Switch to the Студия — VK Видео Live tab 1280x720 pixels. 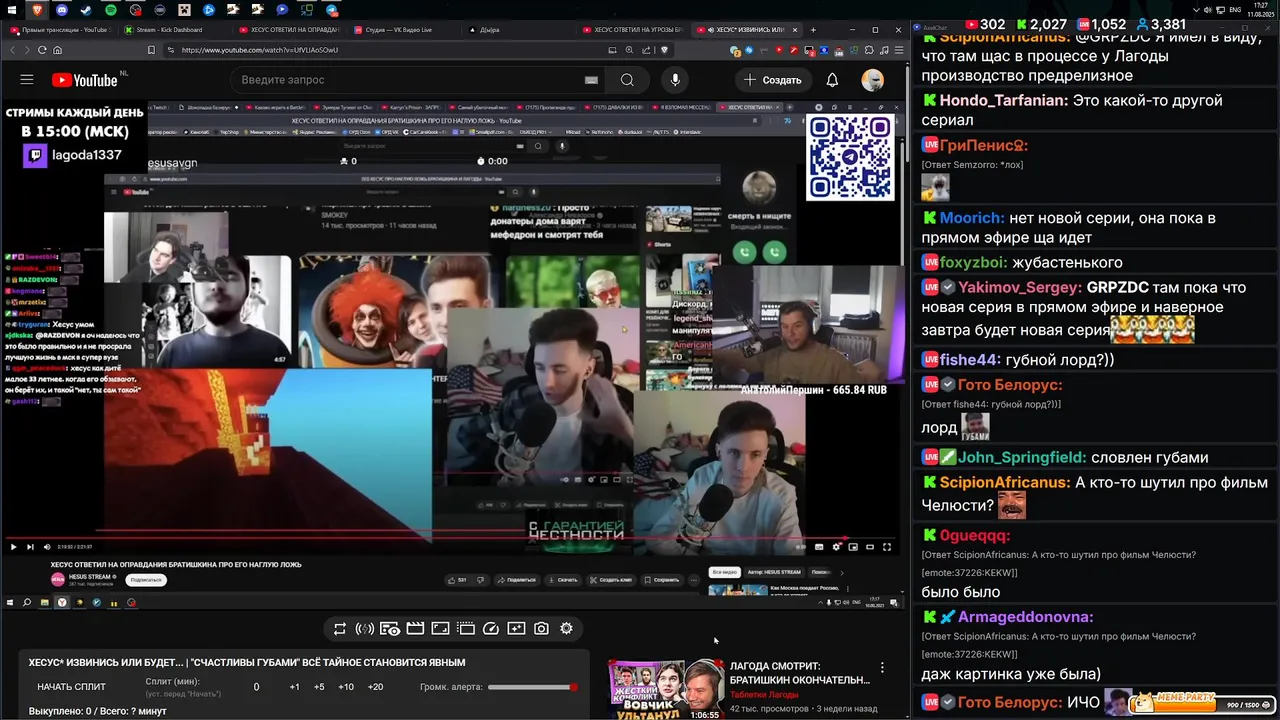coord(404,30)
